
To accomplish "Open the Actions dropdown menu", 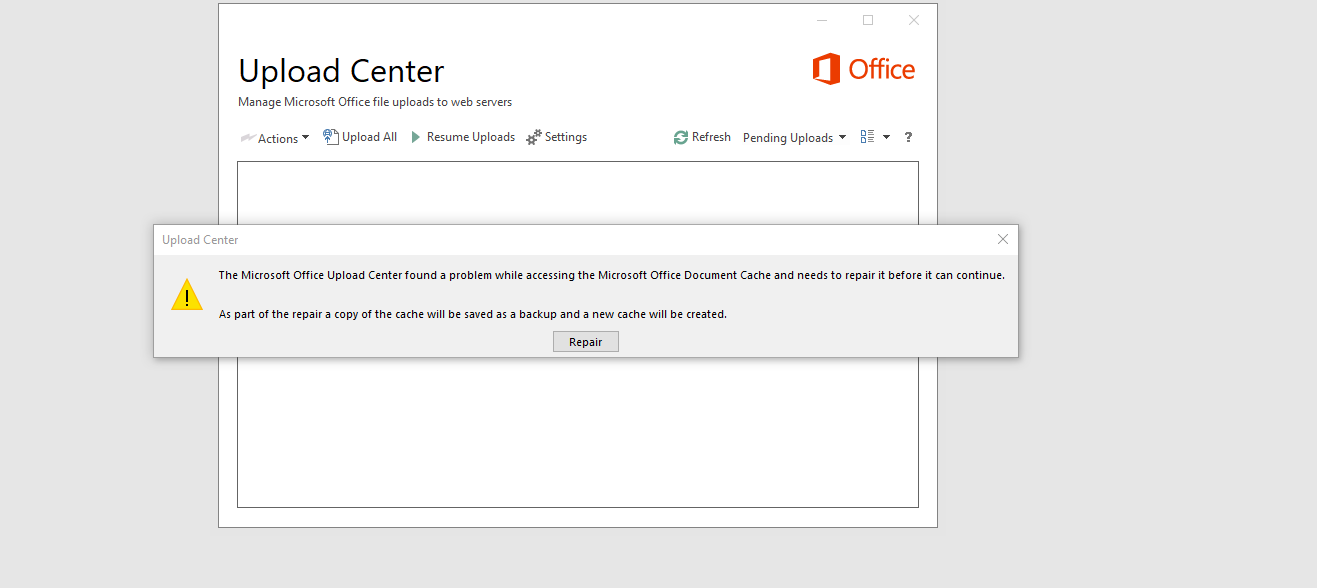I will coord(275,138).
